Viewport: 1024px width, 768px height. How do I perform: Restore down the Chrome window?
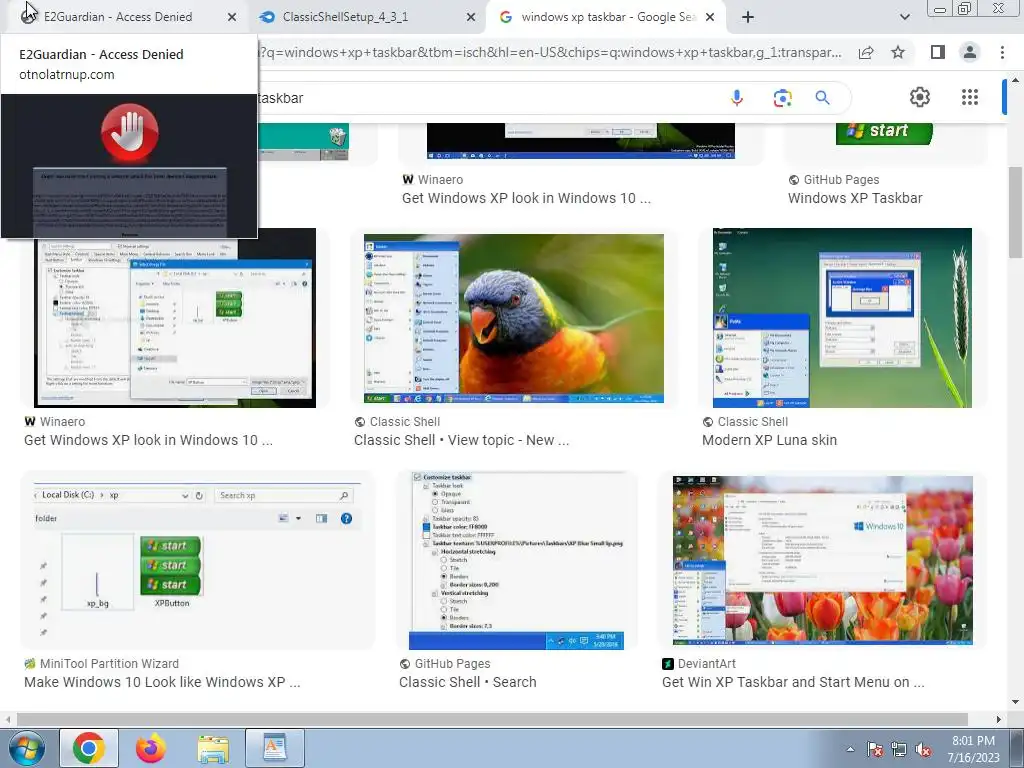point(965,8)
